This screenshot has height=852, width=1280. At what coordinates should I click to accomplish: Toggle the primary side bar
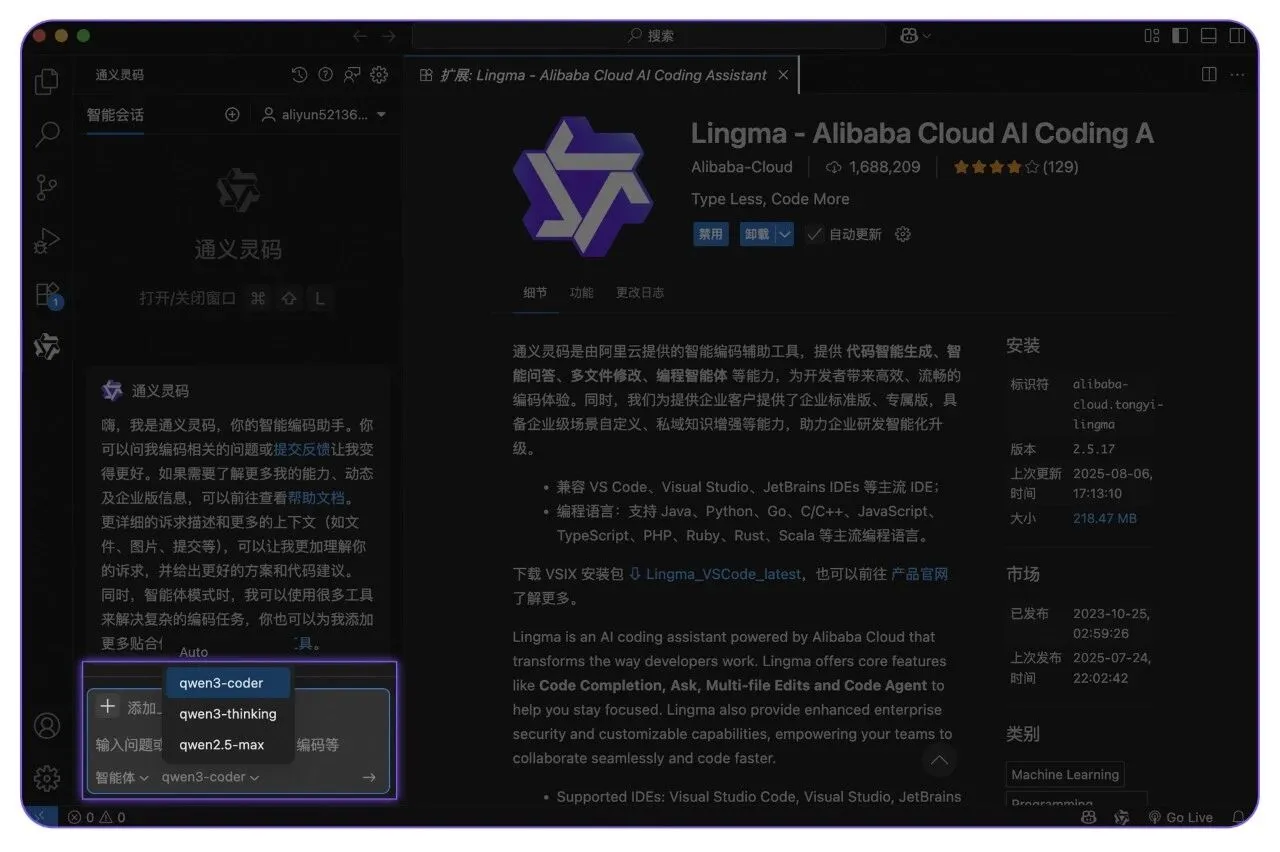[1180, 36]
